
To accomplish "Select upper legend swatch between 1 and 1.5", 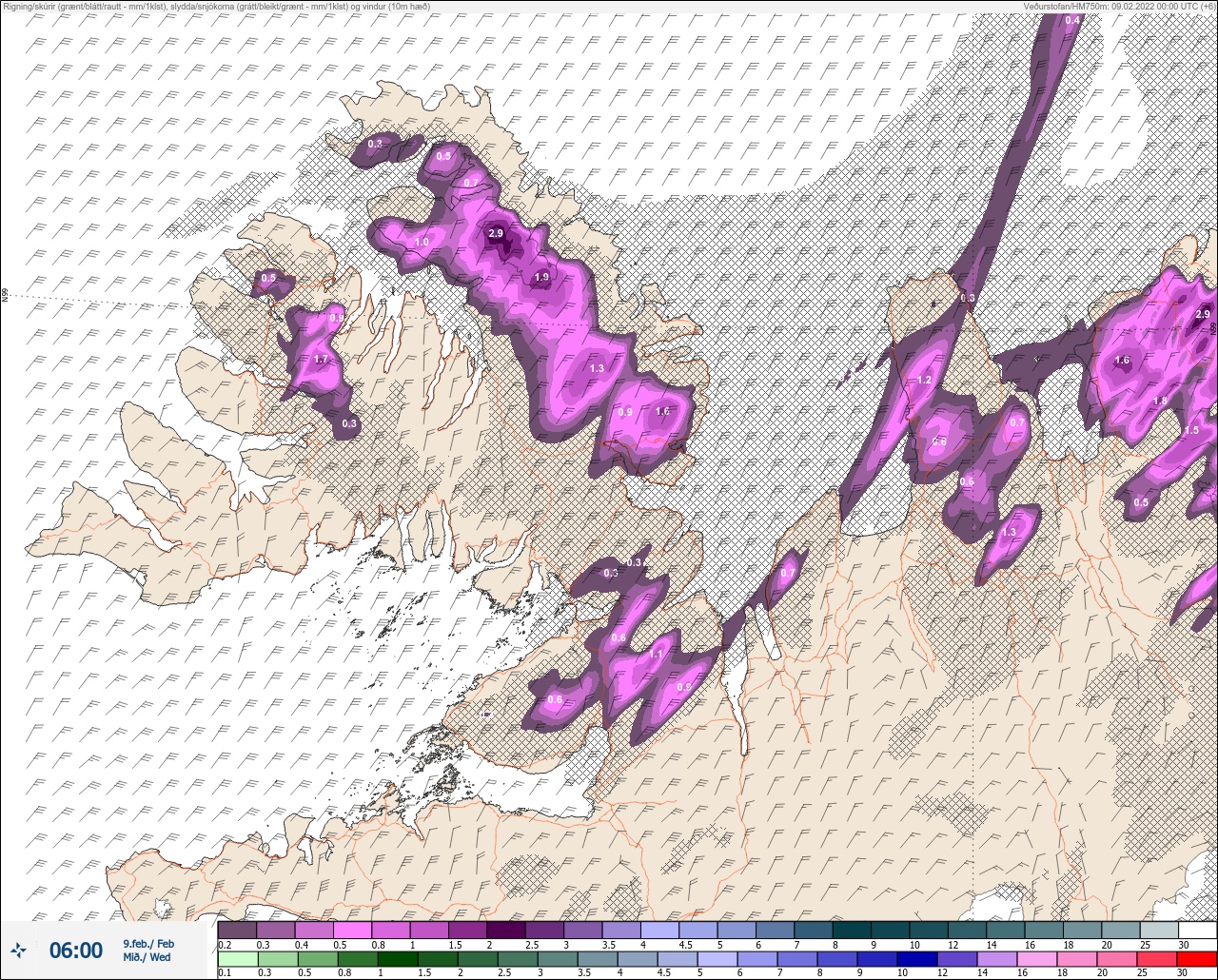I will pos(429,930).
